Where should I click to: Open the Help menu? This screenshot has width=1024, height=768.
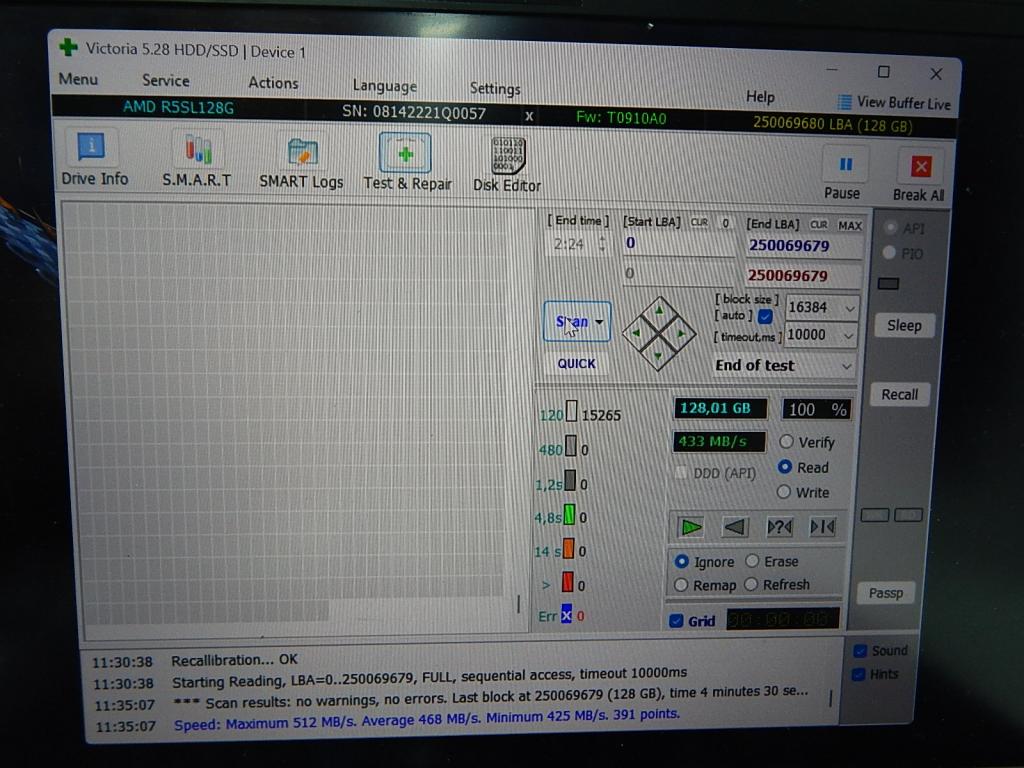coord(760,97)
